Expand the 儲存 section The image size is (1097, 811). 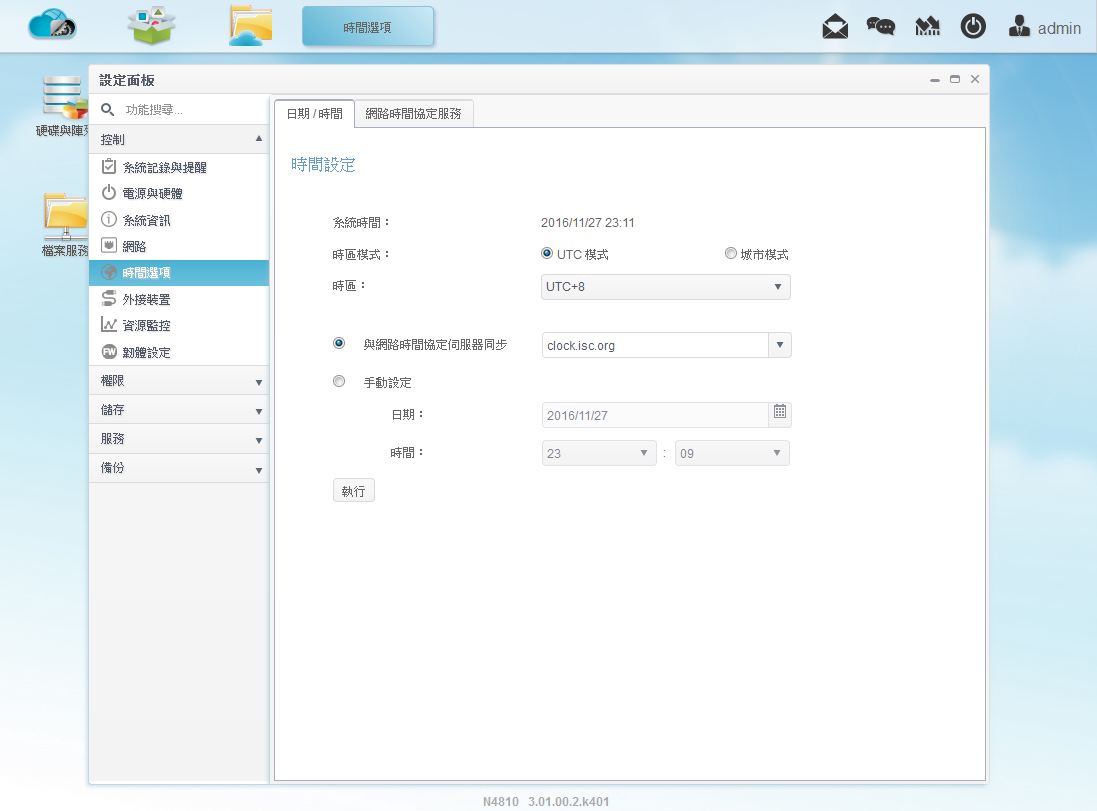pos(179,410)
